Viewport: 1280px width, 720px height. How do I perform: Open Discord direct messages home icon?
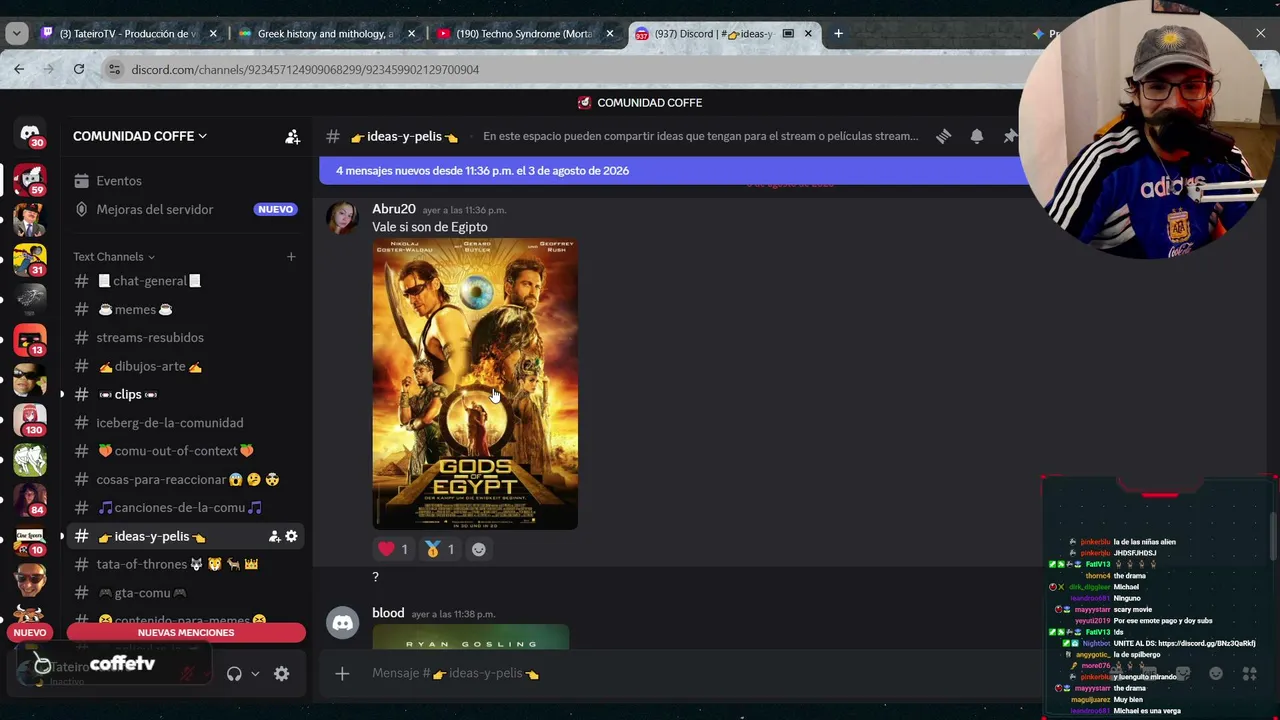click(x=30, y=134)
